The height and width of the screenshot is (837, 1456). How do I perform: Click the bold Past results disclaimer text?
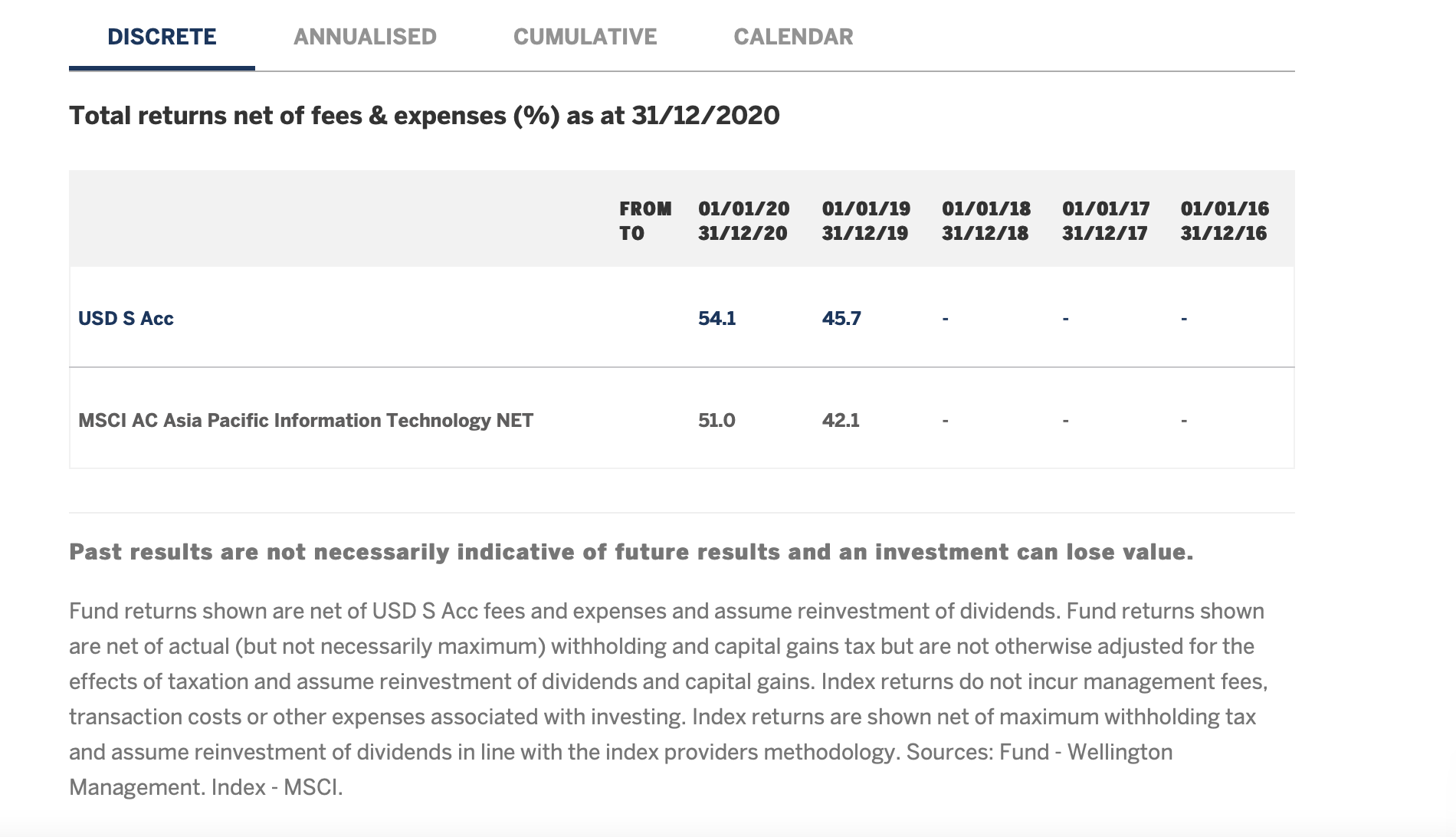click(x=631, y=552)
